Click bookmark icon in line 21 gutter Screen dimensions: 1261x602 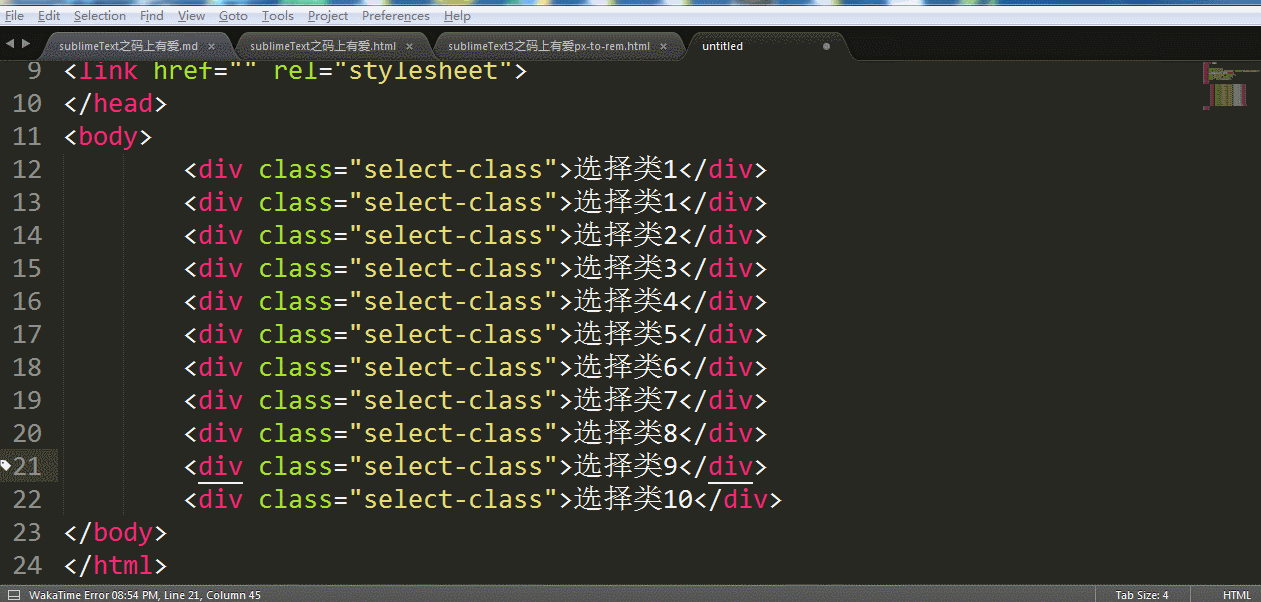tap(5, 465)
